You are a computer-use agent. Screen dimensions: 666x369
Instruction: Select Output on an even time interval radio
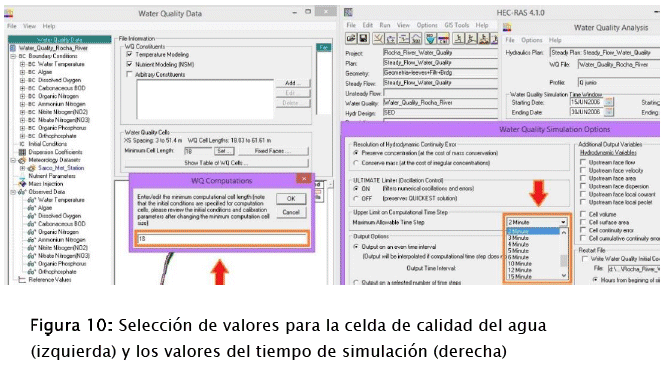(x=356, y=246)
